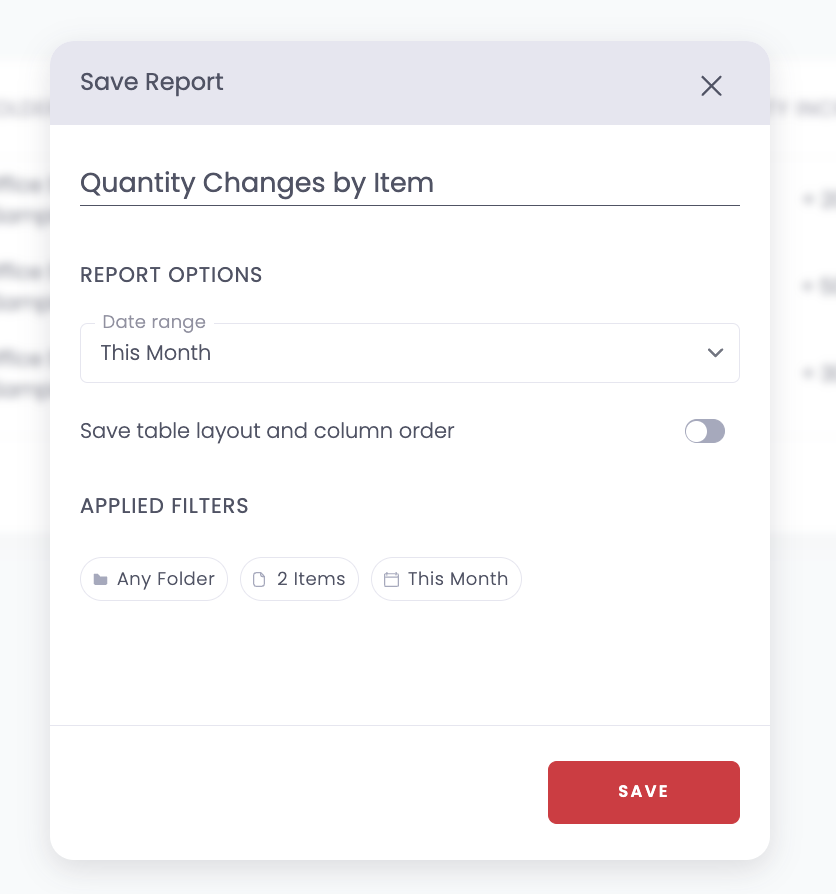Image resolution: width=836 pixels, height=894 pixels.
Task: Click the APPLIED FILTERS heading
Action: 164,506
